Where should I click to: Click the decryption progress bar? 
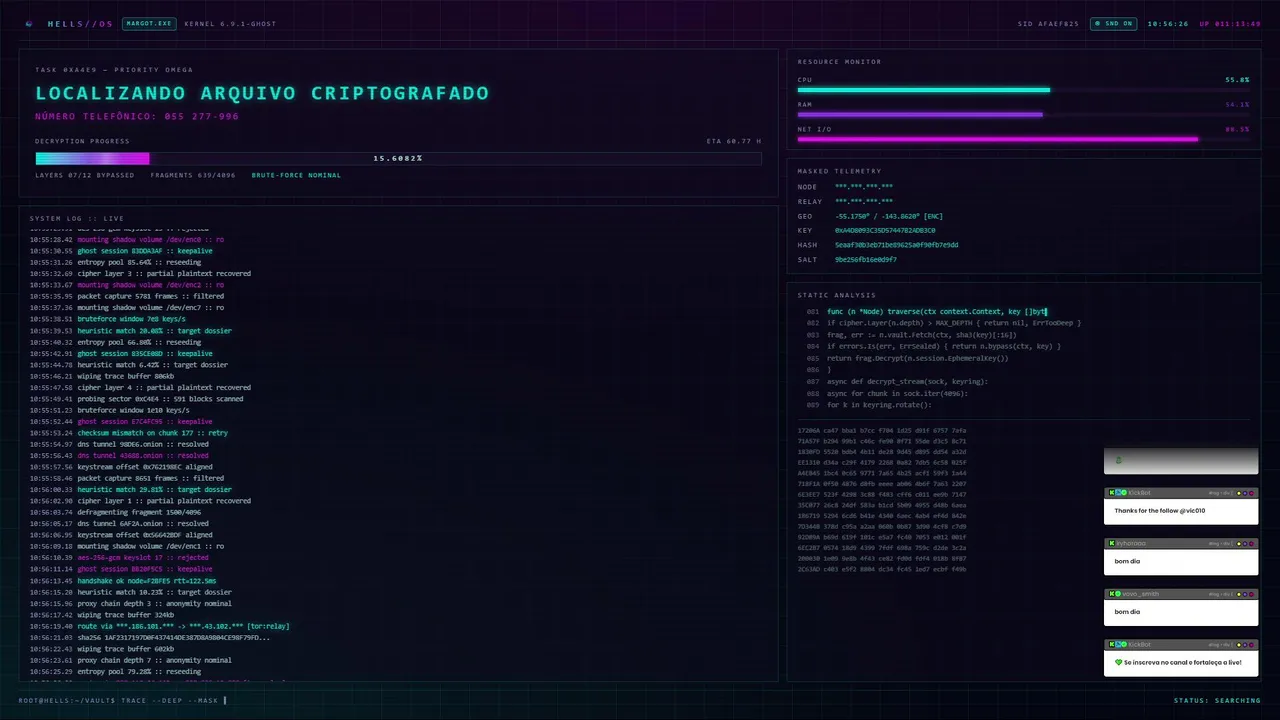click(x=398, y=158)
